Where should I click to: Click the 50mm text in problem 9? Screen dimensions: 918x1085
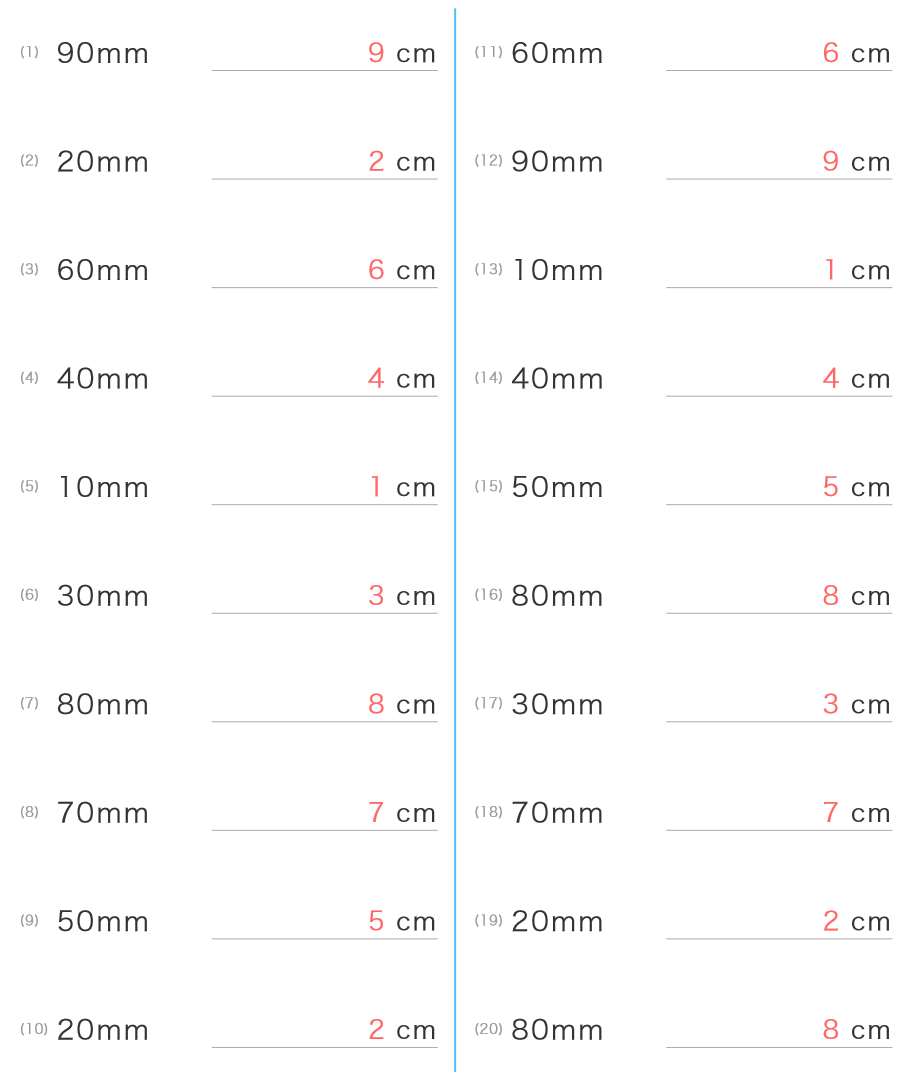(x=102, y=921)
